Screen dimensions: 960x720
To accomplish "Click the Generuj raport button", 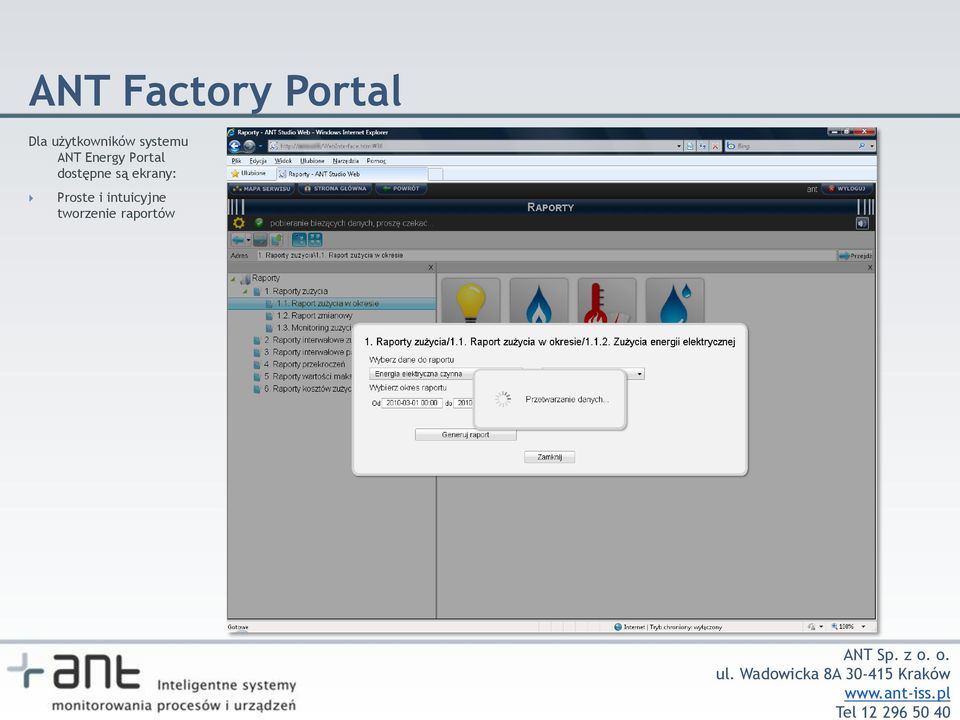I will [465, 435].
